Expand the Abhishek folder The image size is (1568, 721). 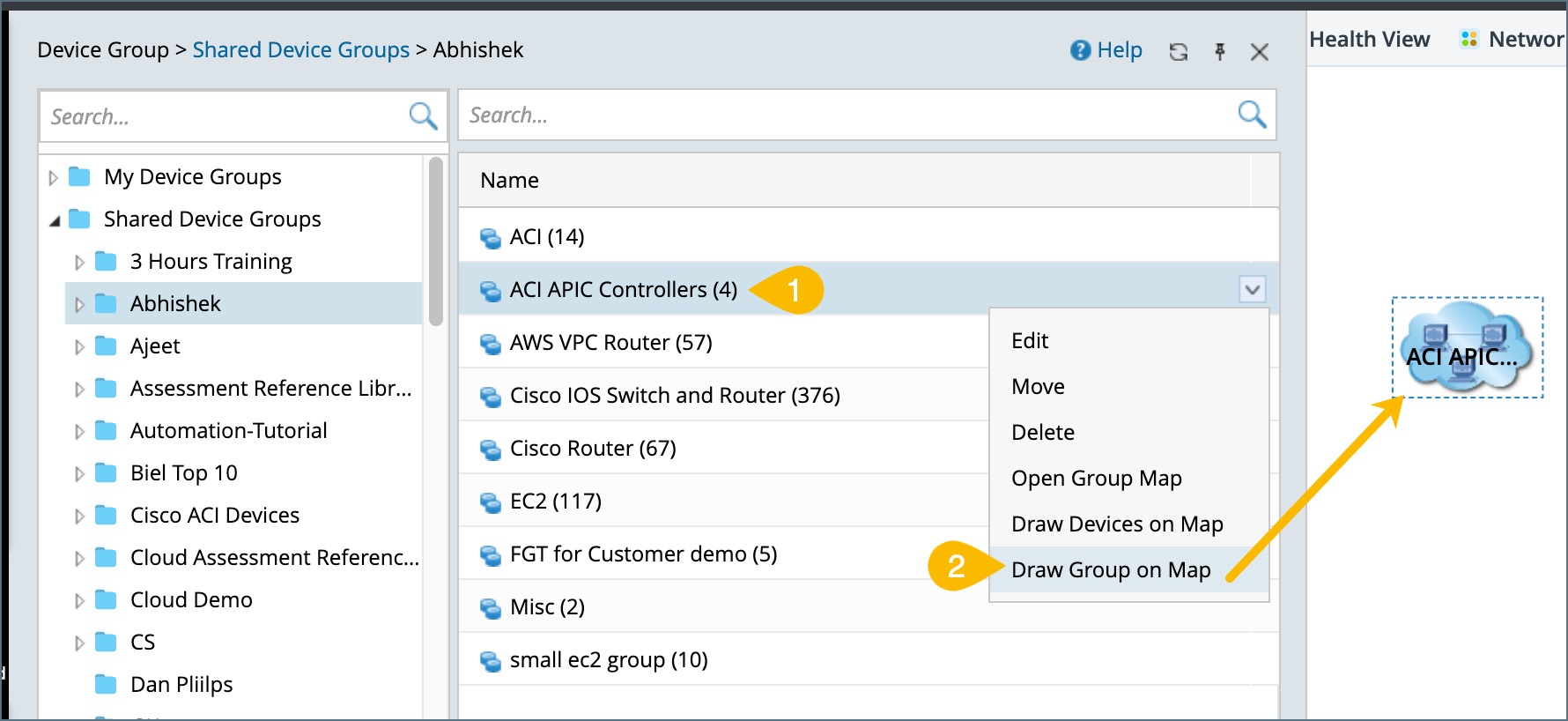pyautogui.click(x=79, y=304)
